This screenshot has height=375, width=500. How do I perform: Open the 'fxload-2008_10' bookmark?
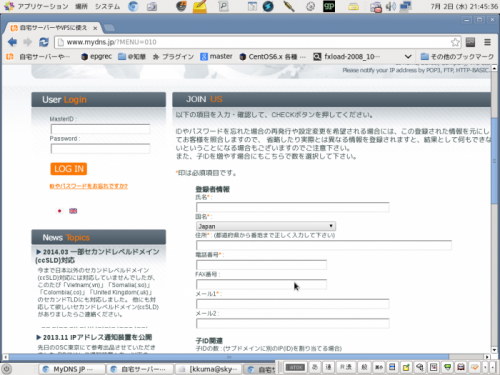pyautogui.click(x=347, y=57)
